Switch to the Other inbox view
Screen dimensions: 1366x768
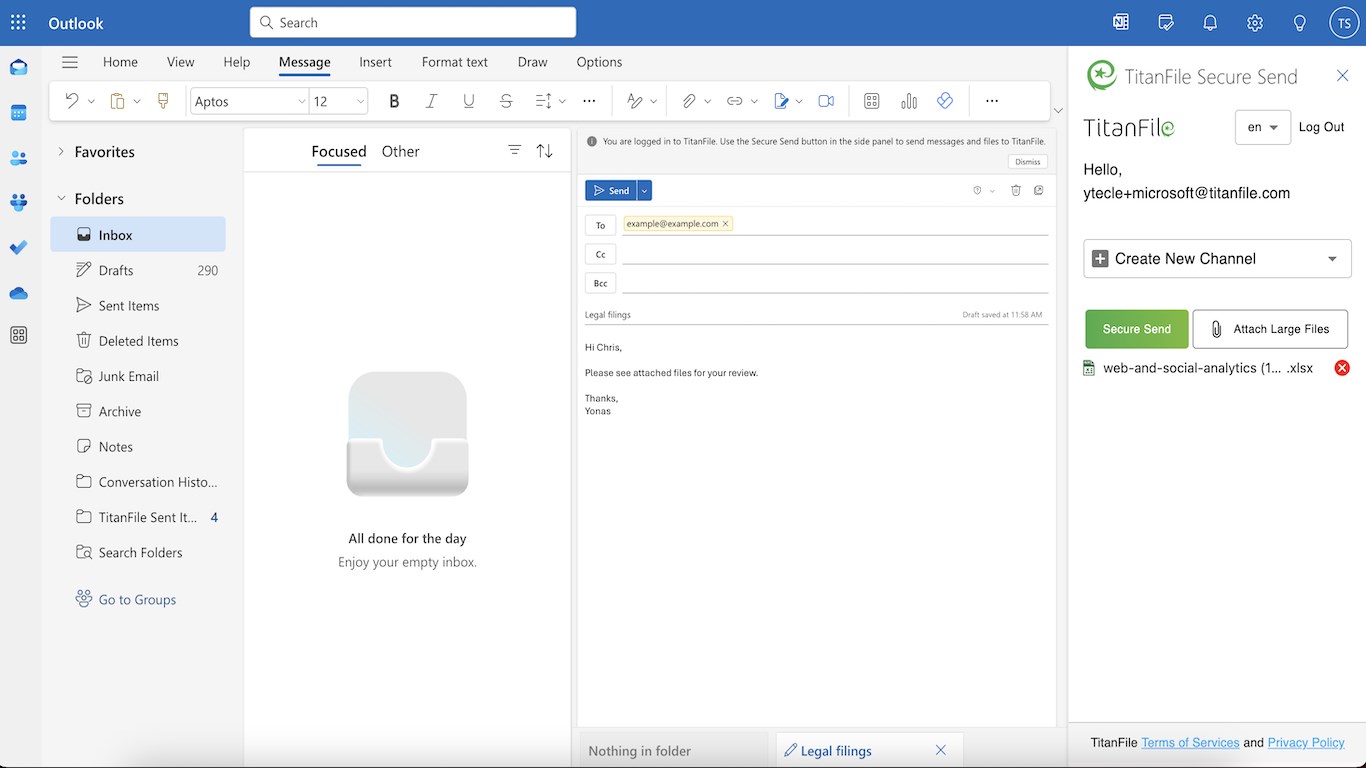tap(400, 151)
